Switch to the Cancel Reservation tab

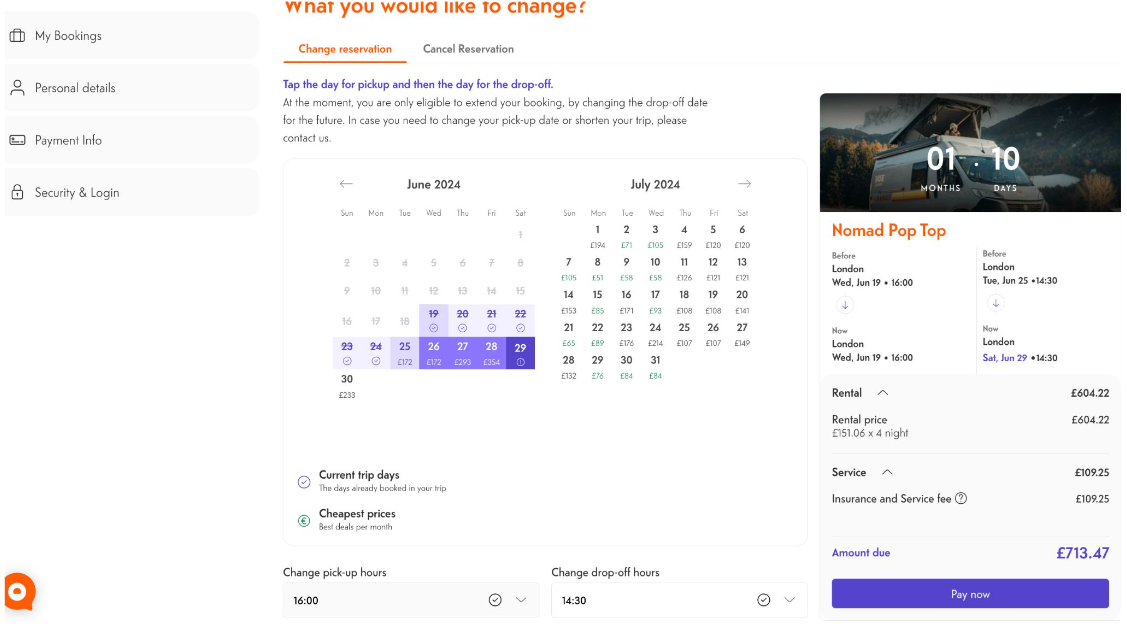pyautogui.click(x=468, y=49)
